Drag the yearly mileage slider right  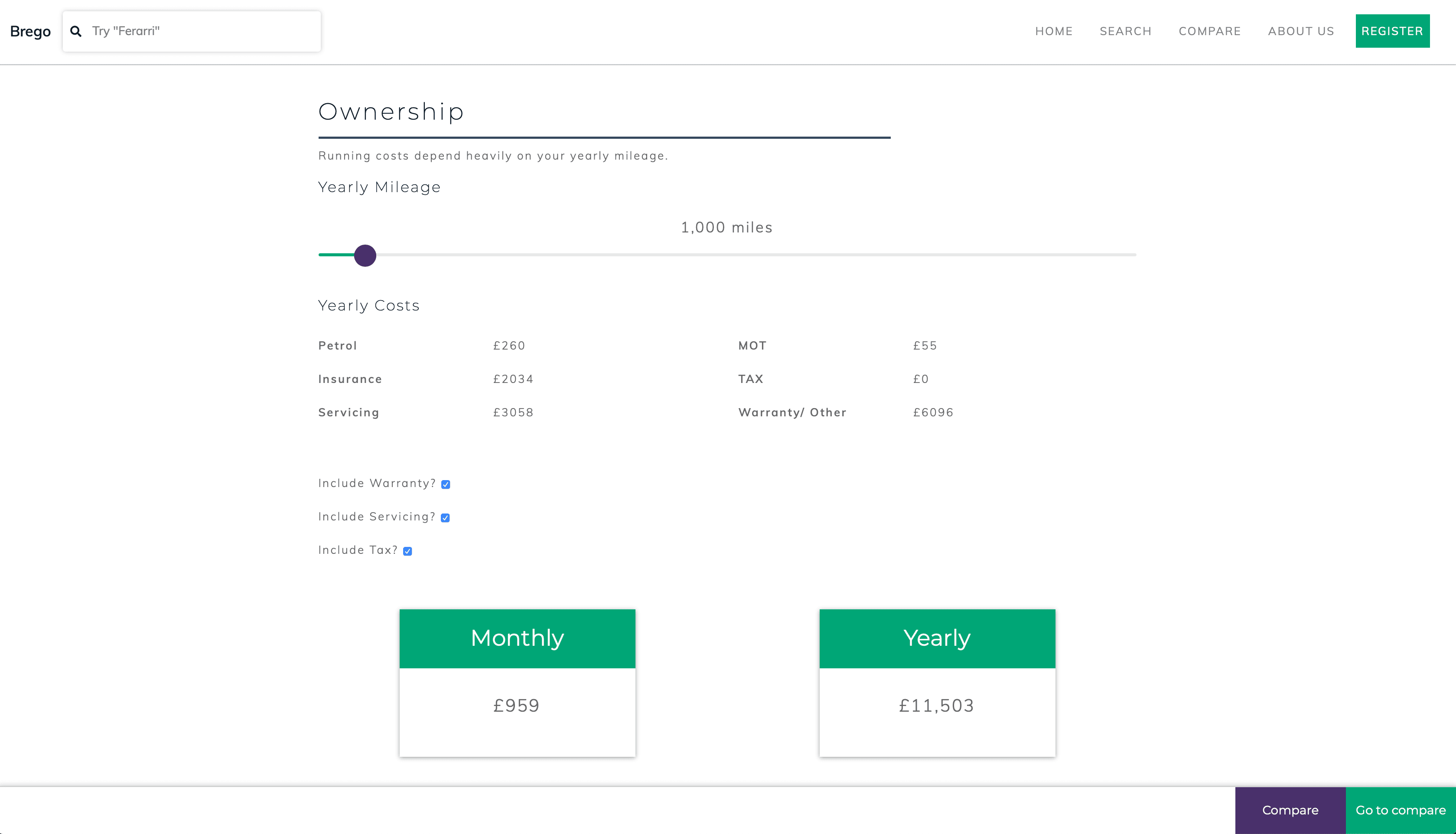[x=365, y=255]
